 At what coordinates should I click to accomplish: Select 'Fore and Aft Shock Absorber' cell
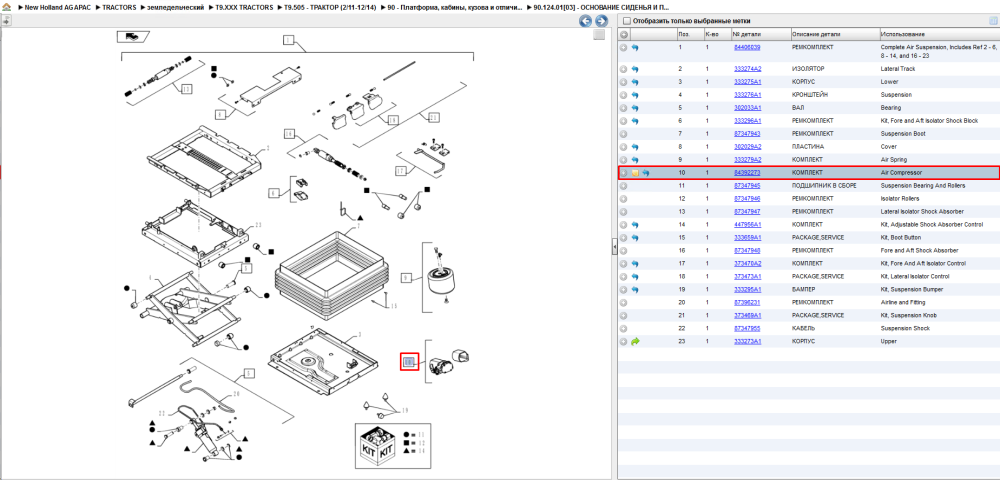tap(919, 251)
